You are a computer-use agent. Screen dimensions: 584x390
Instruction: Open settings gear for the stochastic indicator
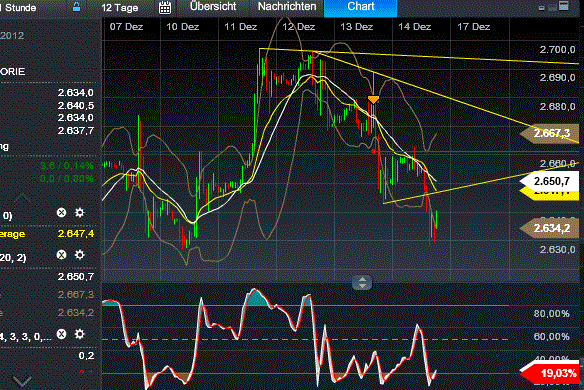(79, 334)
